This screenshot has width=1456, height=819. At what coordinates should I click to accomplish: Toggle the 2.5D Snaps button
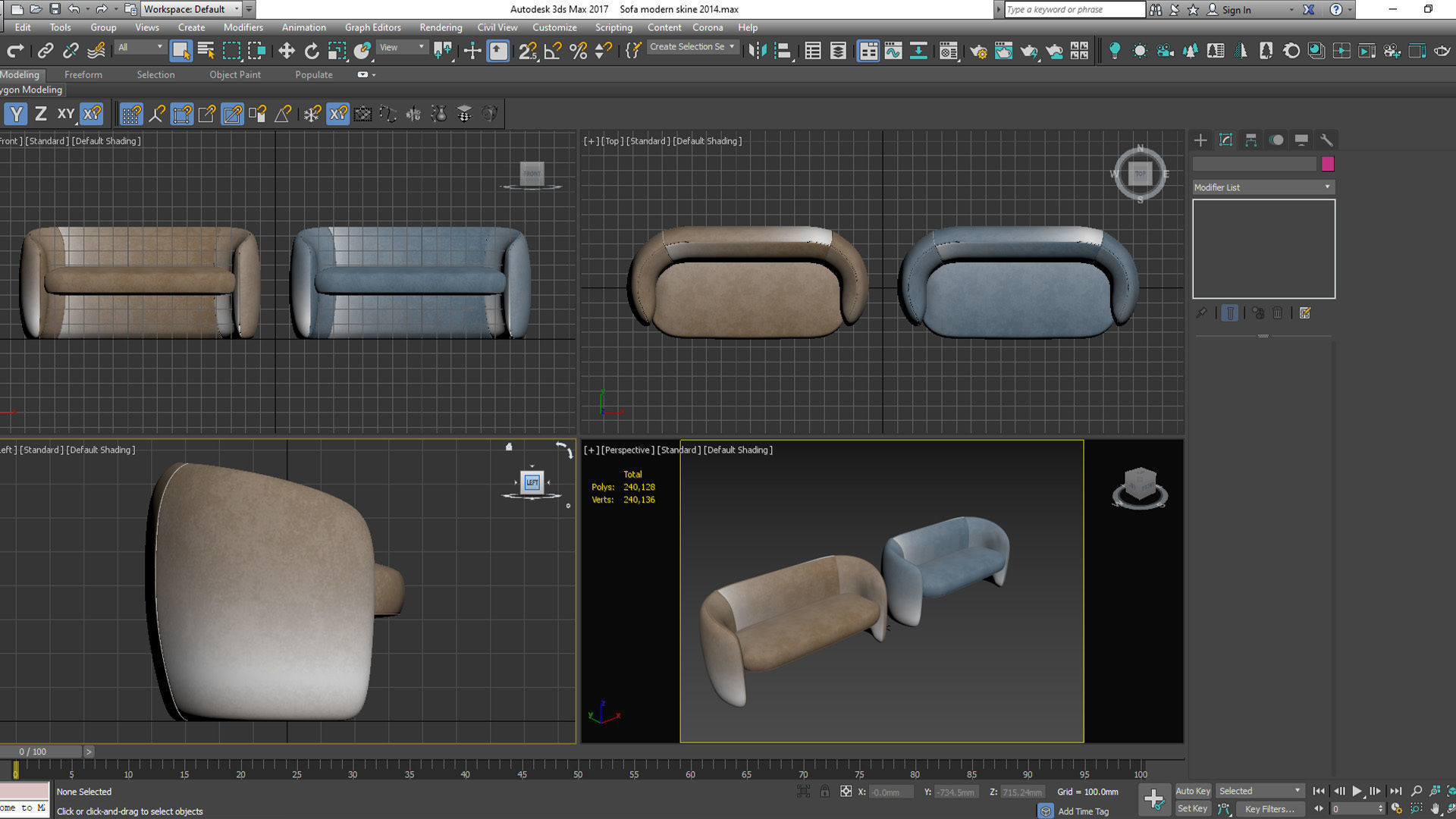(528, 51)
